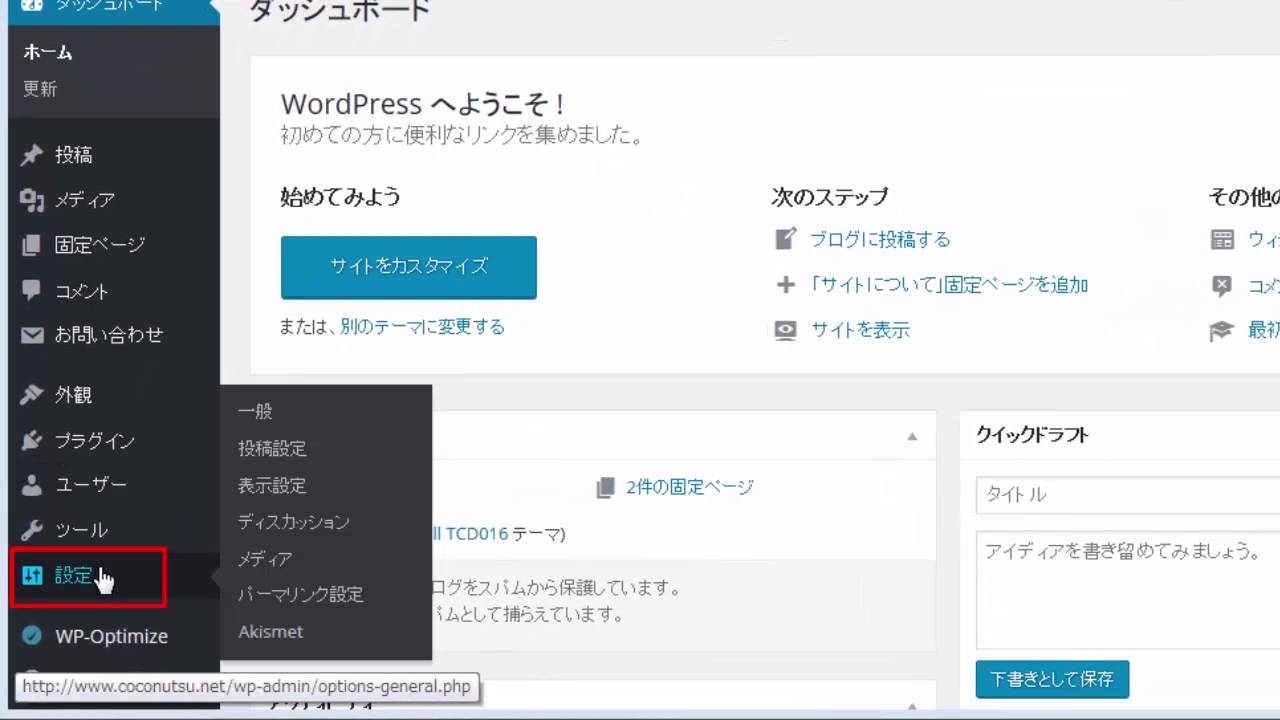Focus the タイトル input field
1280x720 pixels.
[x=1128, y=494]
